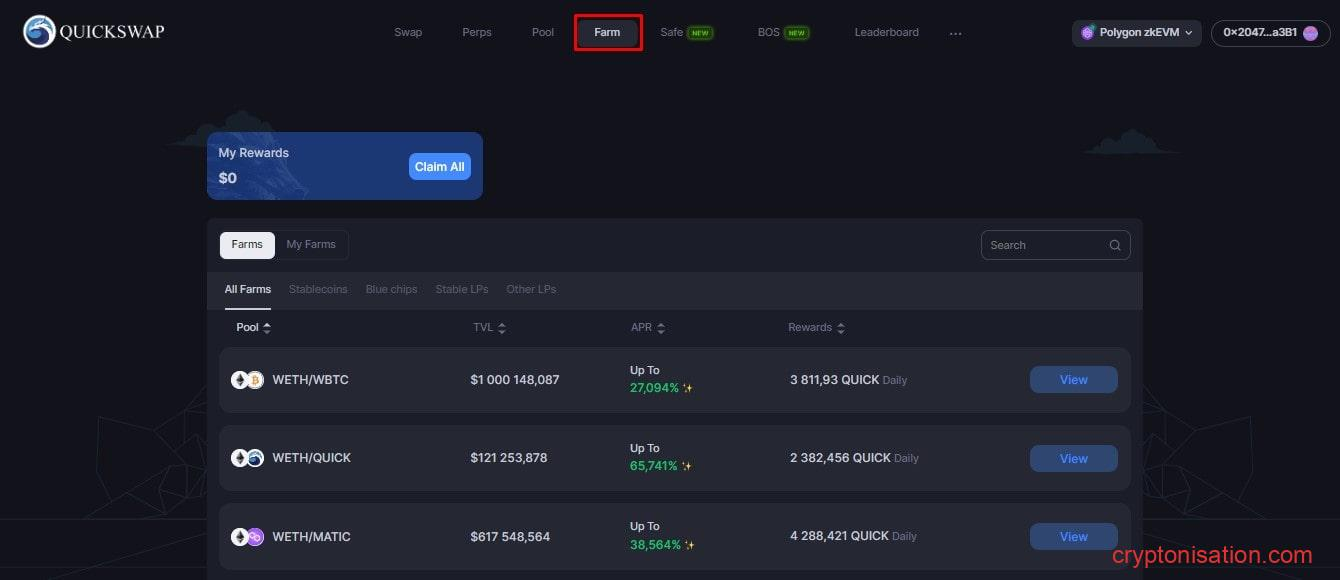Click into the farm Search field
The height and width of the screenshot is (580, 1340).
[x=1044, y=245]
